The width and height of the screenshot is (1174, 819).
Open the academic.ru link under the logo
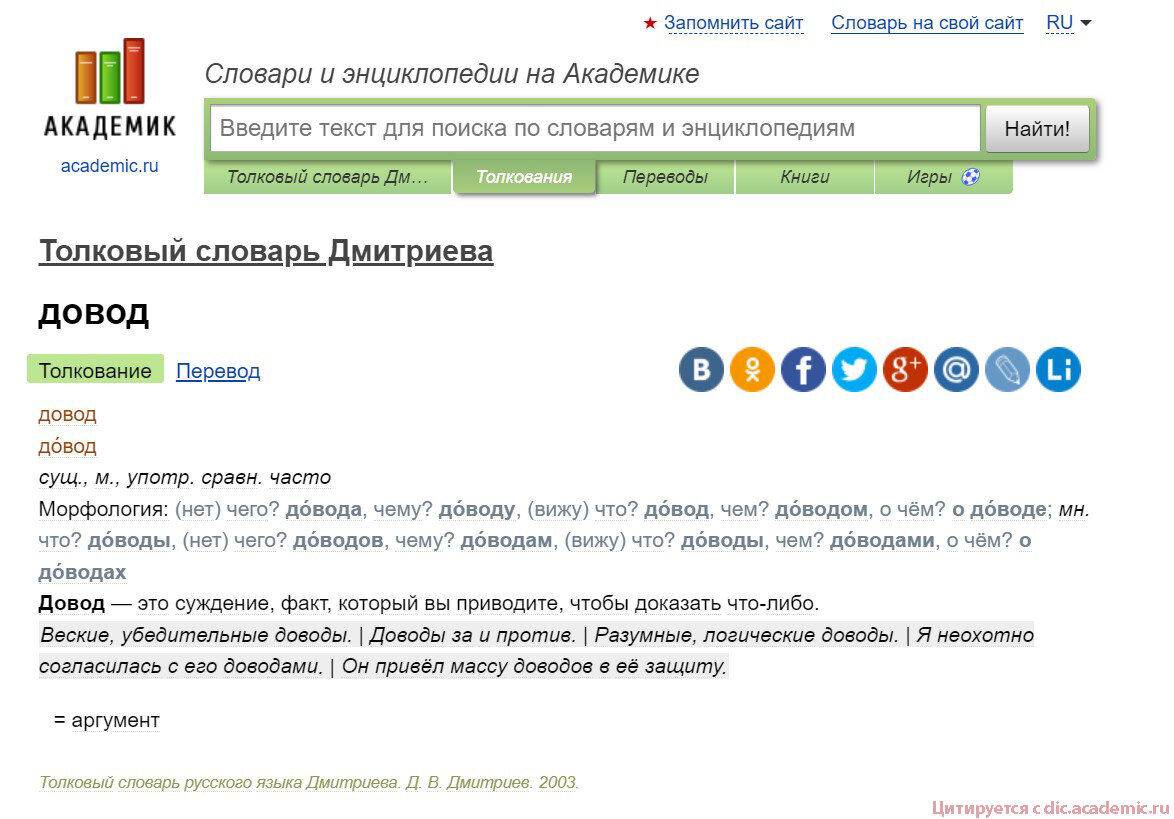click(109, 165)
